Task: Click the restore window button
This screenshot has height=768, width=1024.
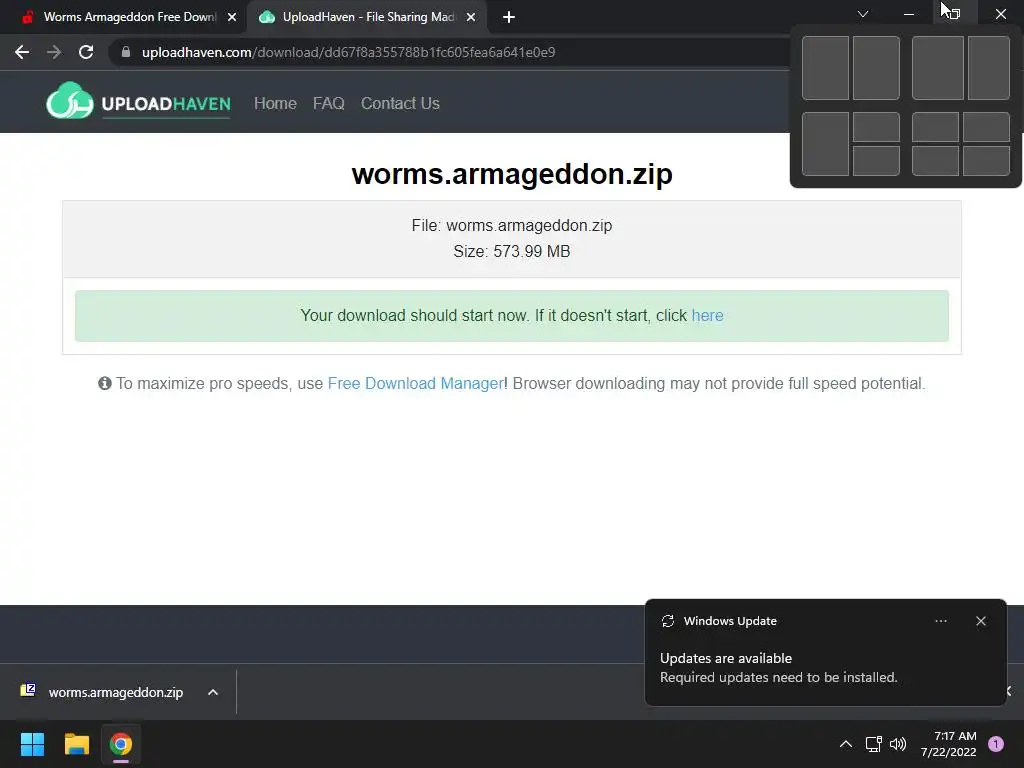Action: pyautogui.click(x=954, y=14)
